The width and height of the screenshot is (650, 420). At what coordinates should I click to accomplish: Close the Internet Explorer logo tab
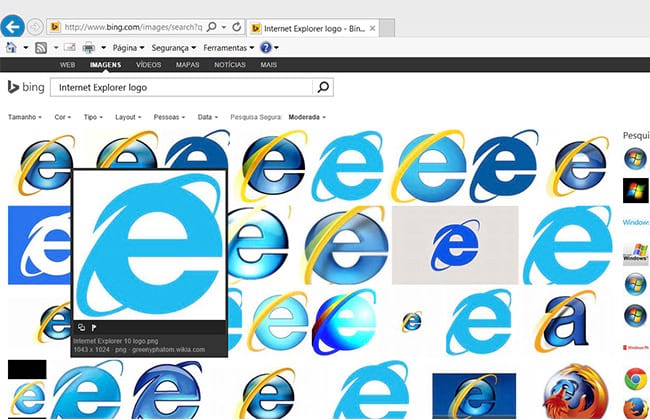[372, 28]
